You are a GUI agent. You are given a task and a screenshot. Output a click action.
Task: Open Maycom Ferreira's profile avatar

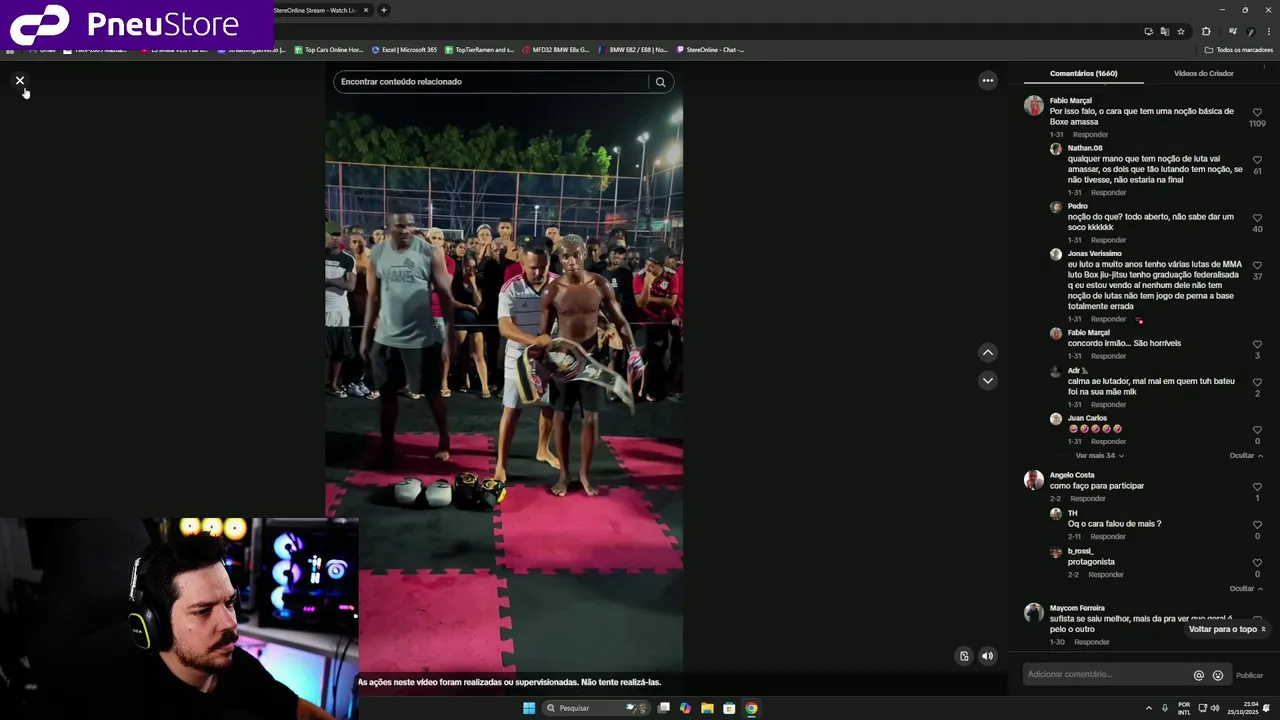tap(1033, 613)
